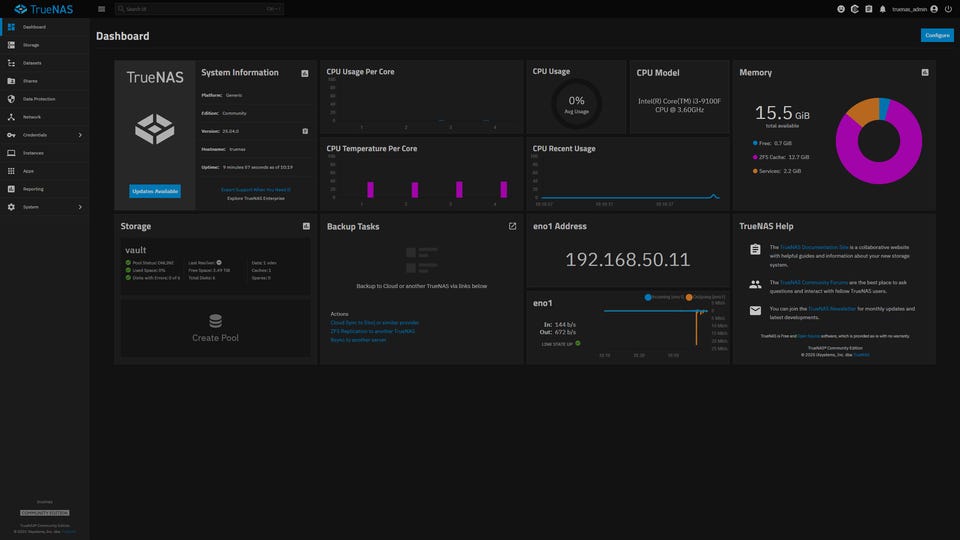The width and height of the screenshot is (960, 540).
Task: Click the Updates Available button
Action: click(x=155, y=191)
